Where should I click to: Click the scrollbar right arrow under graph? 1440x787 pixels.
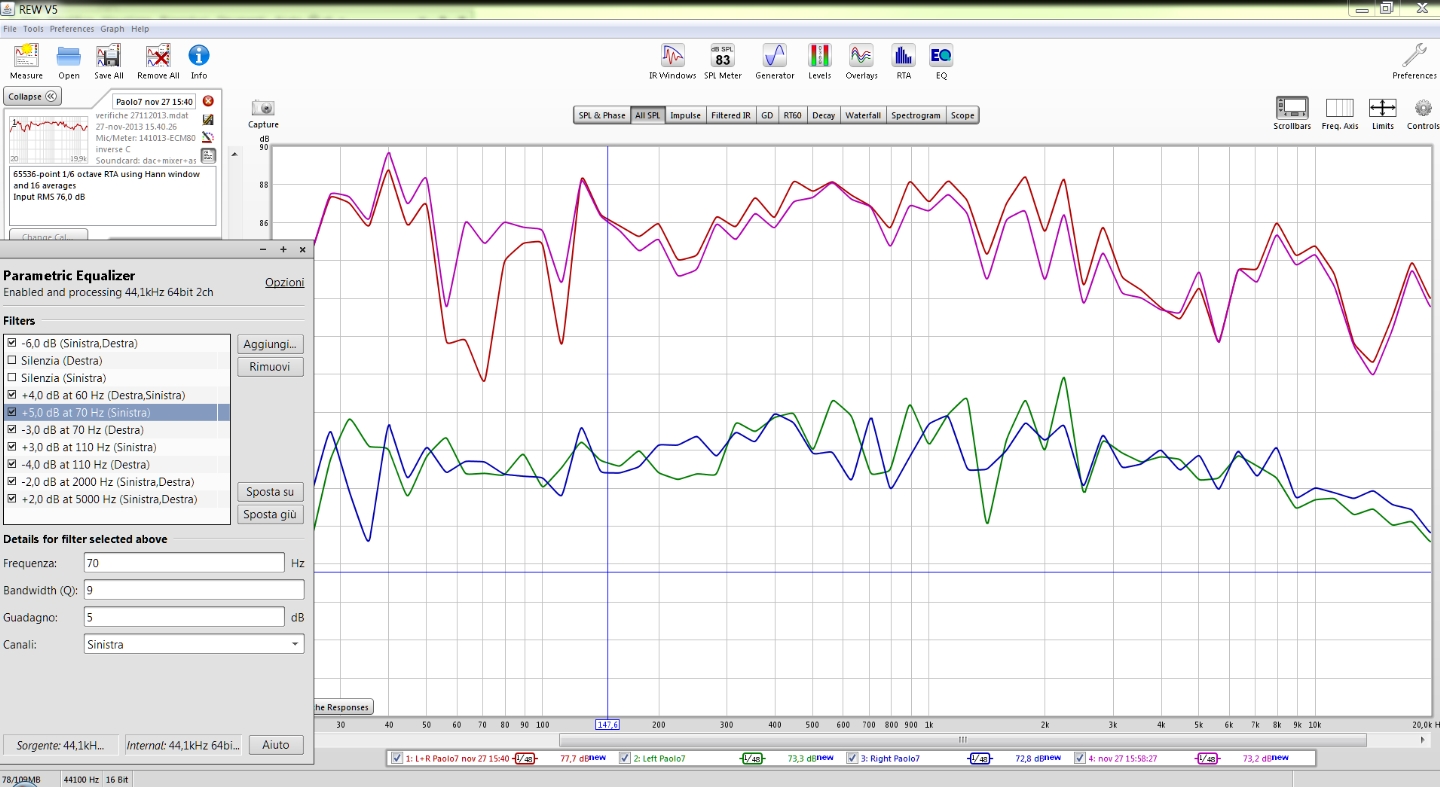[1424, 740]
